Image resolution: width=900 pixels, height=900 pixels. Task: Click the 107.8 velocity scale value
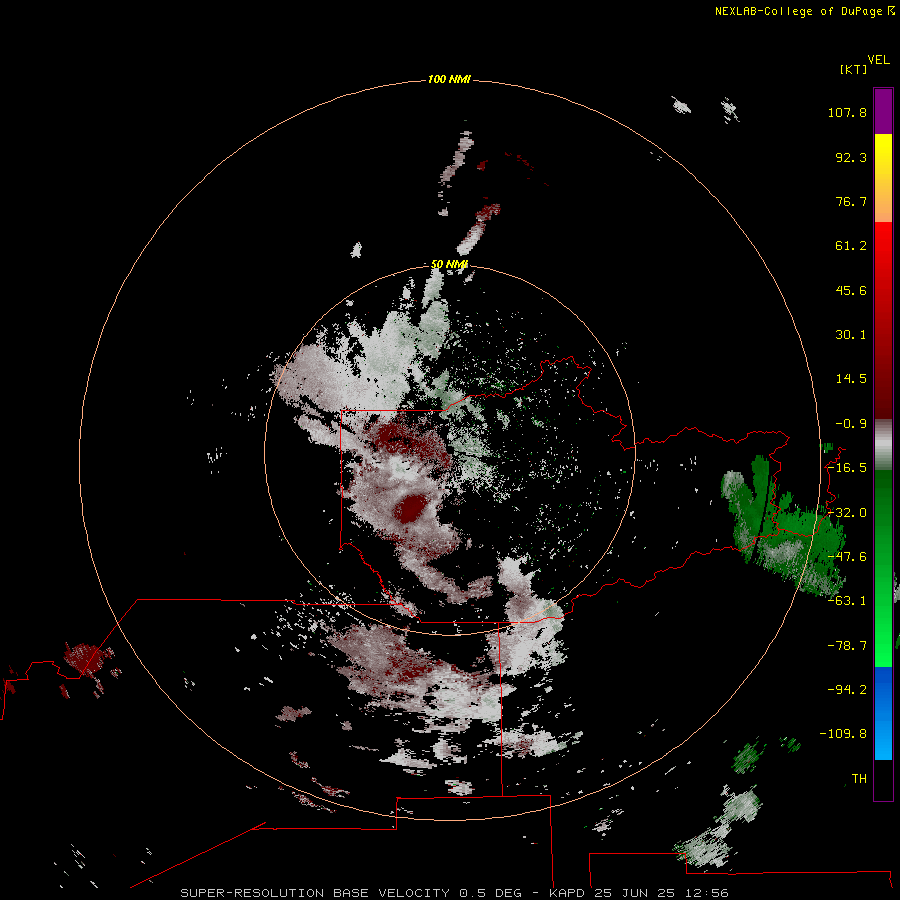[847, 112]
